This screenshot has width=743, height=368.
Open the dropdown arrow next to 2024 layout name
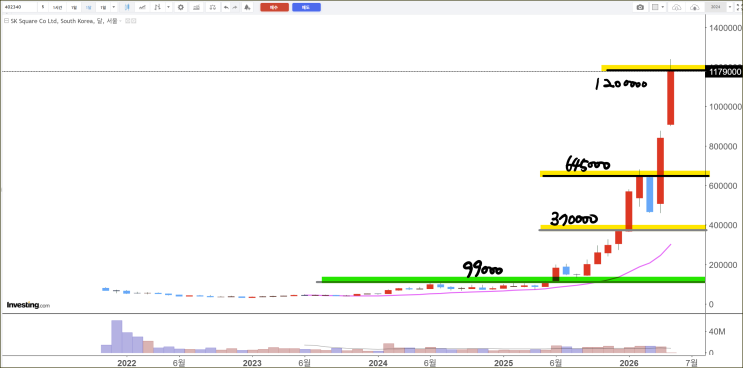[730, 7]
